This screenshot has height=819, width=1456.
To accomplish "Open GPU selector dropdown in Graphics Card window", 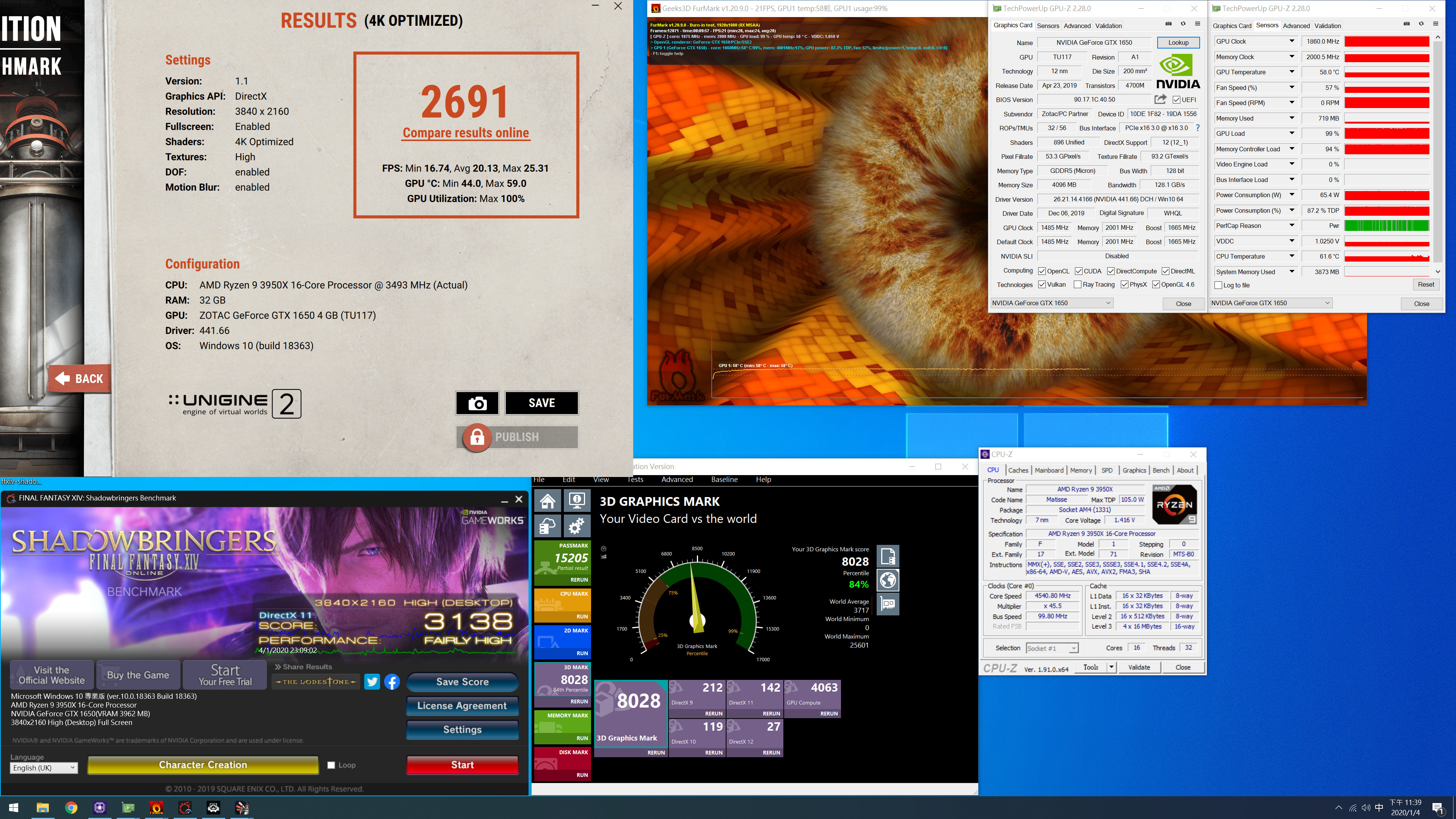I will 1052,303.
